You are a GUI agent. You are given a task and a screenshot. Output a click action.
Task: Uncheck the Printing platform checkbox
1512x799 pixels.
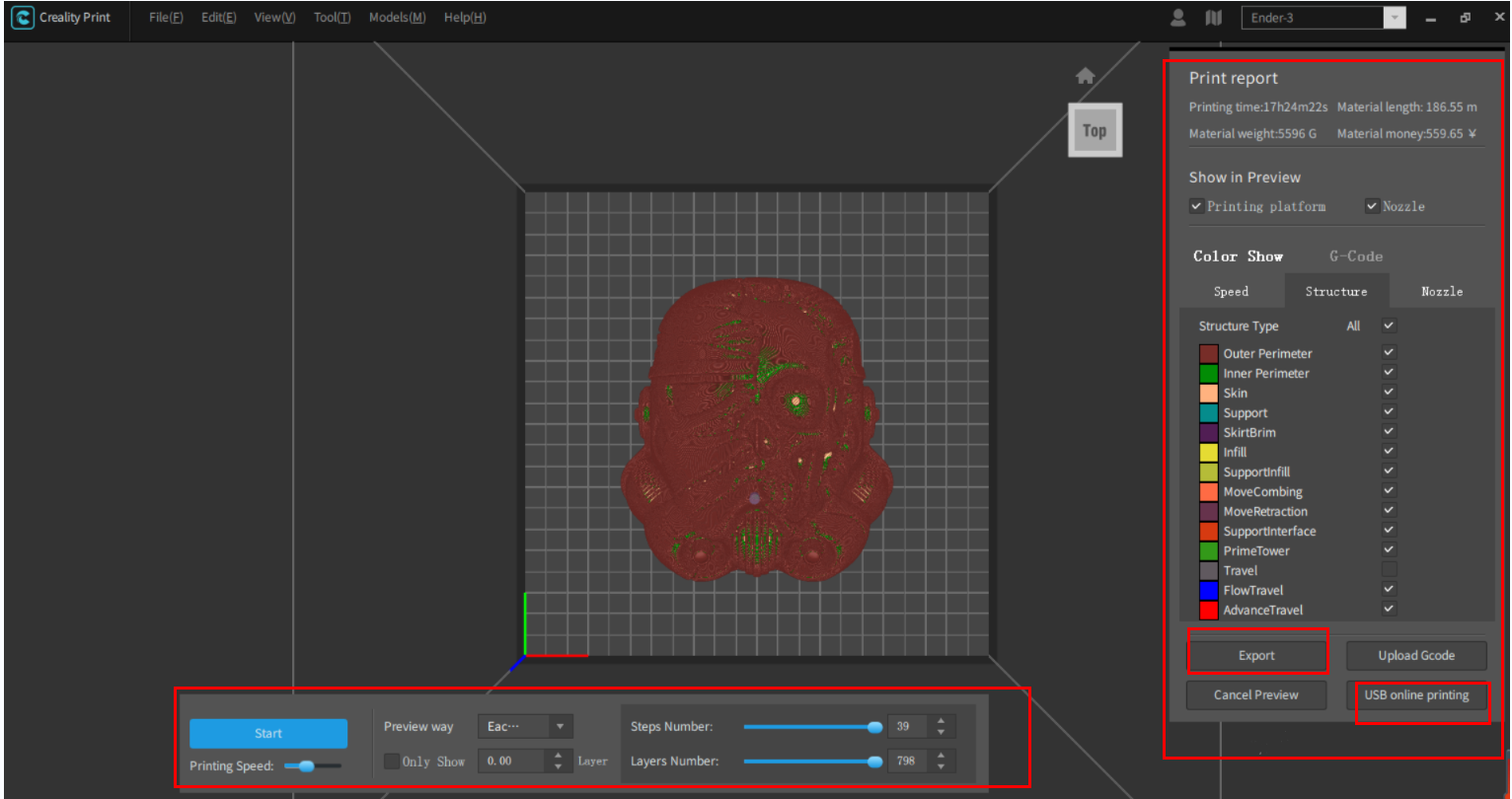coord(1196,206)
